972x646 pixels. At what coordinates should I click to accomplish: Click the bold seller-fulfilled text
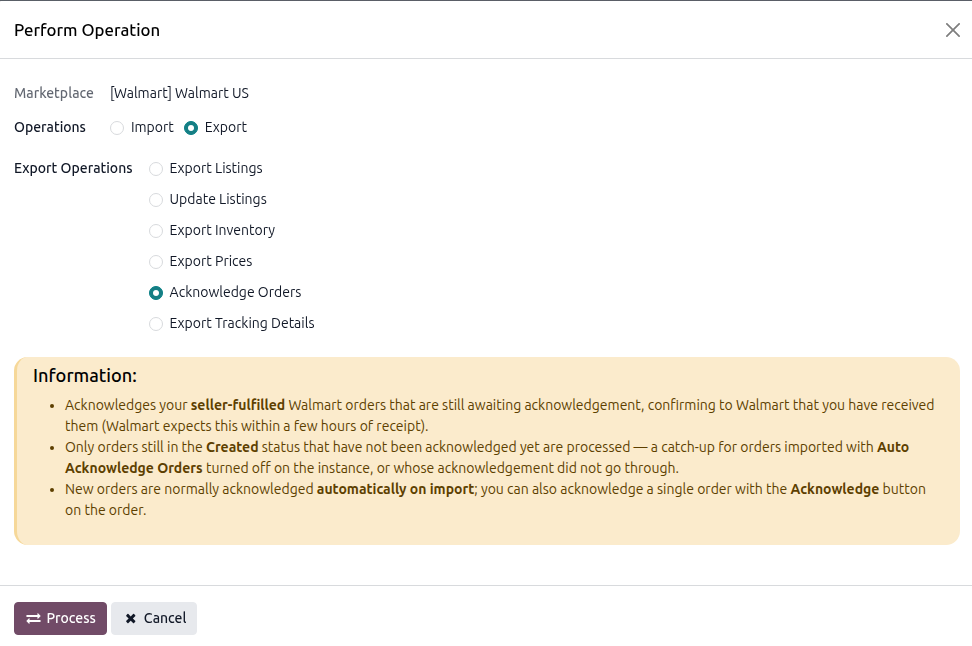(237, 405)
